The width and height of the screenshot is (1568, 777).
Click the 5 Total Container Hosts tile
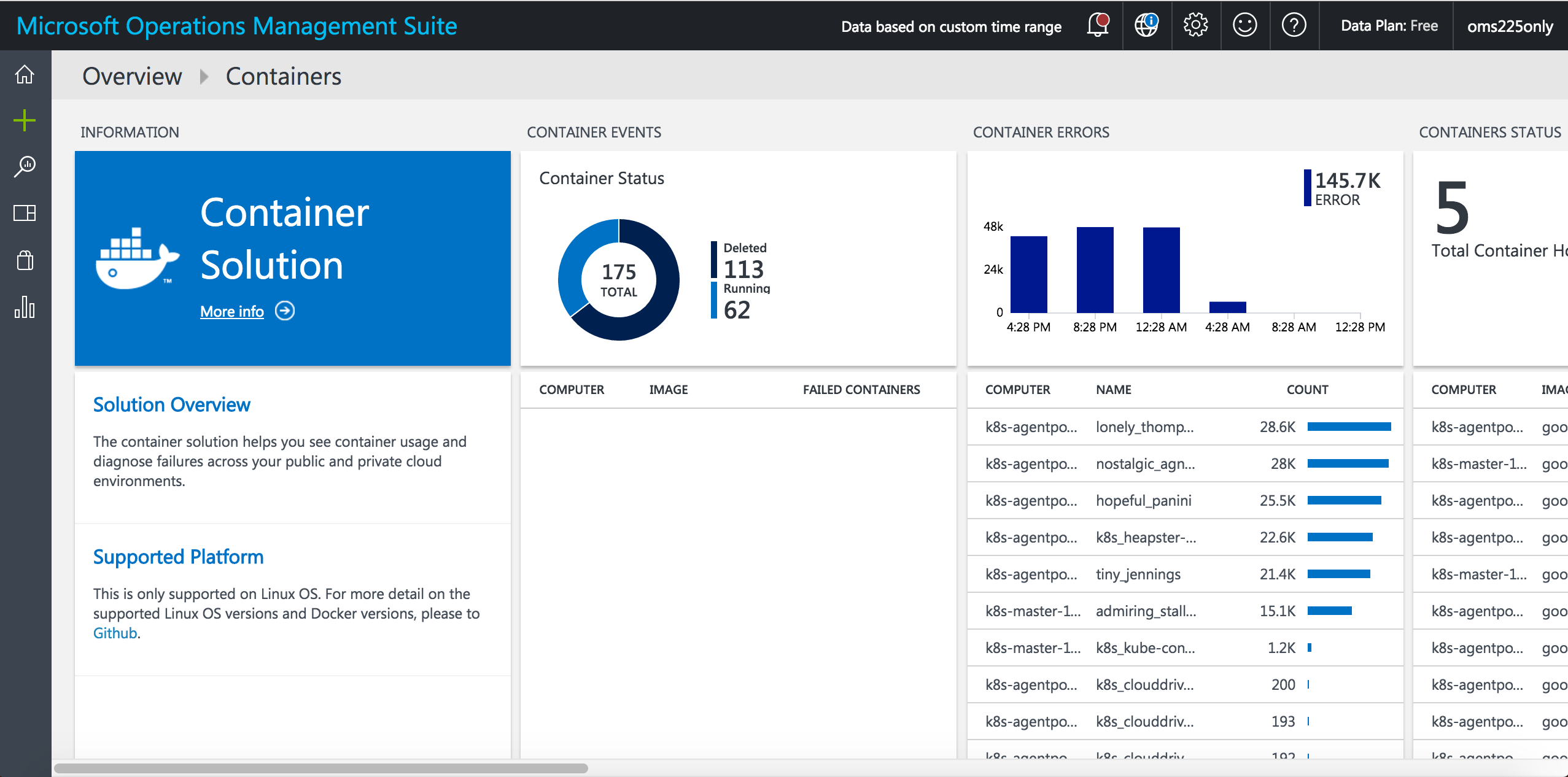(x=1491, y=258)
